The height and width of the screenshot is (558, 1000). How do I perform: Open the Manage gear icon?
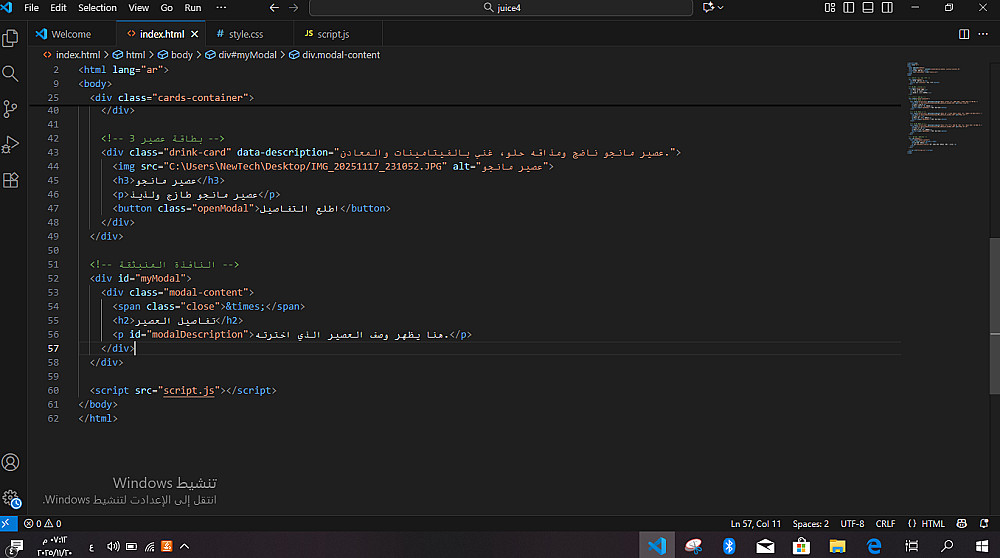tap(11, 497)
